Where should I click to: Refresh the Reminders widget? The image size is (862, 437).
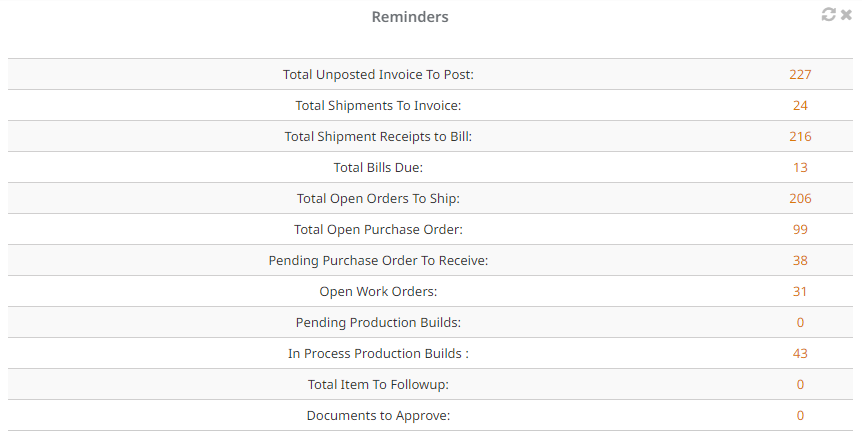[x=828, y=14]
